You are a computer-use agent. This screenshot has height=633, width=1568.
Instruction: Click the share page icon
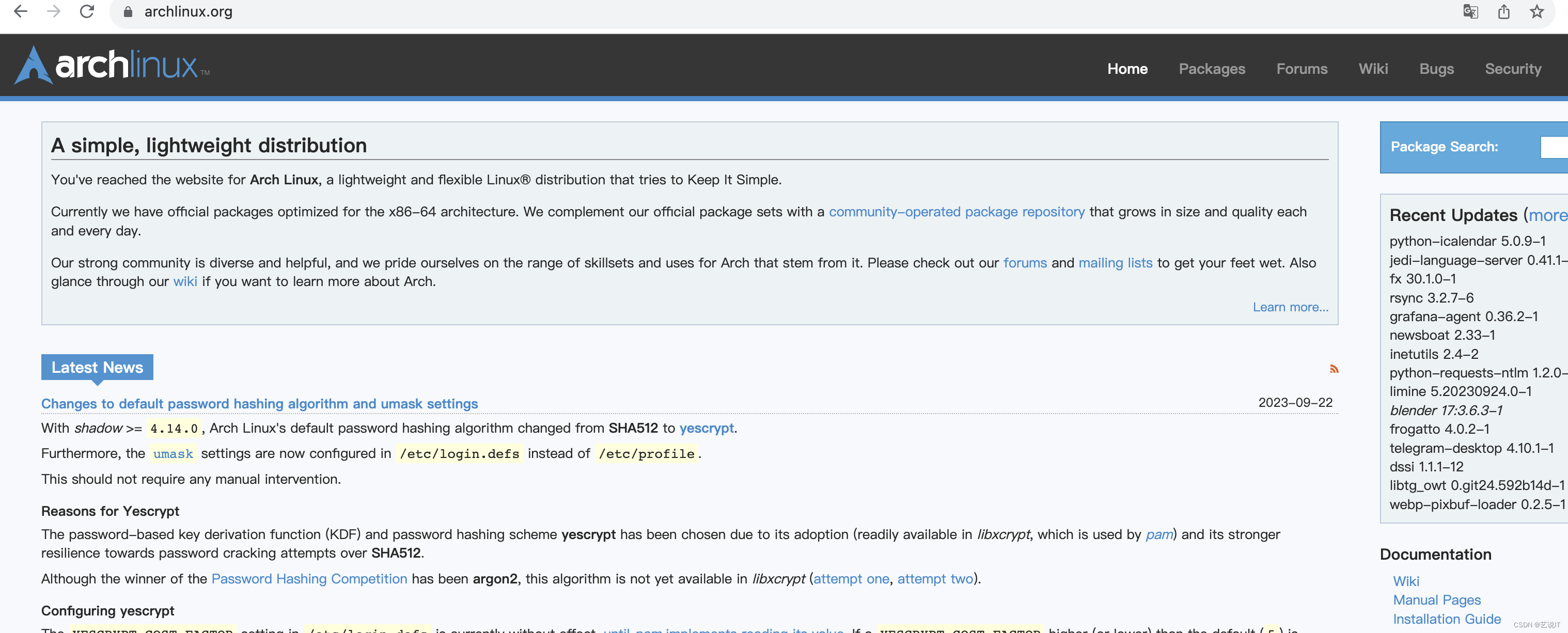coord(1503,11)
